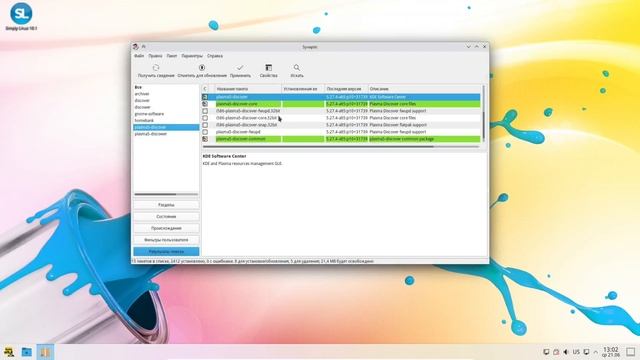The width and height of the screenshot is (640, 360).
Task: Click the Synaptic task button in the taskbar
Action: point(45,352)
